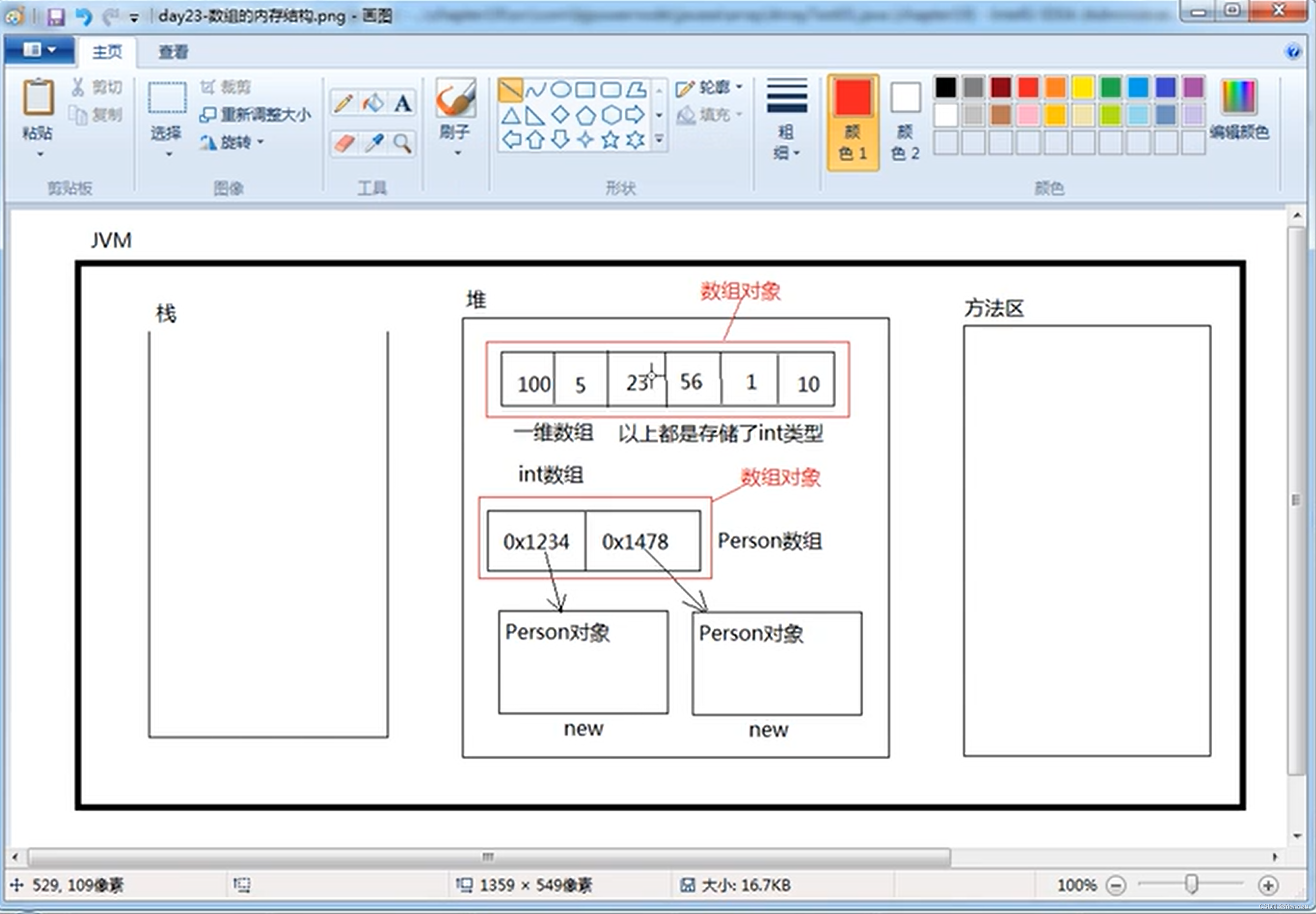The image size is (1316, 914).
Task: Click the horizontal scrollbar right arrow
Action: tap(1275, 857)
